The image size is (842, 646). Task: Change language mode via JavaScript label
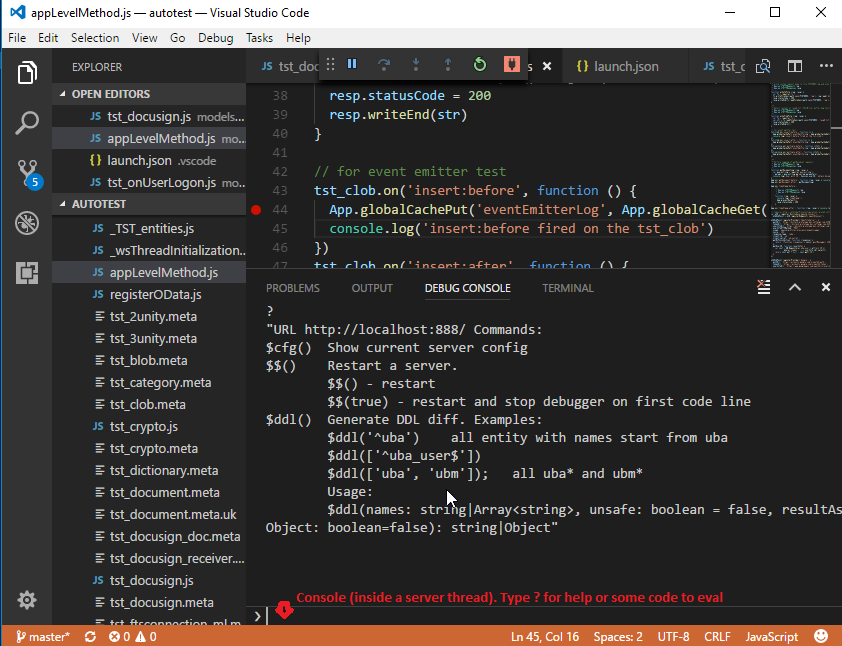point(771,635)
